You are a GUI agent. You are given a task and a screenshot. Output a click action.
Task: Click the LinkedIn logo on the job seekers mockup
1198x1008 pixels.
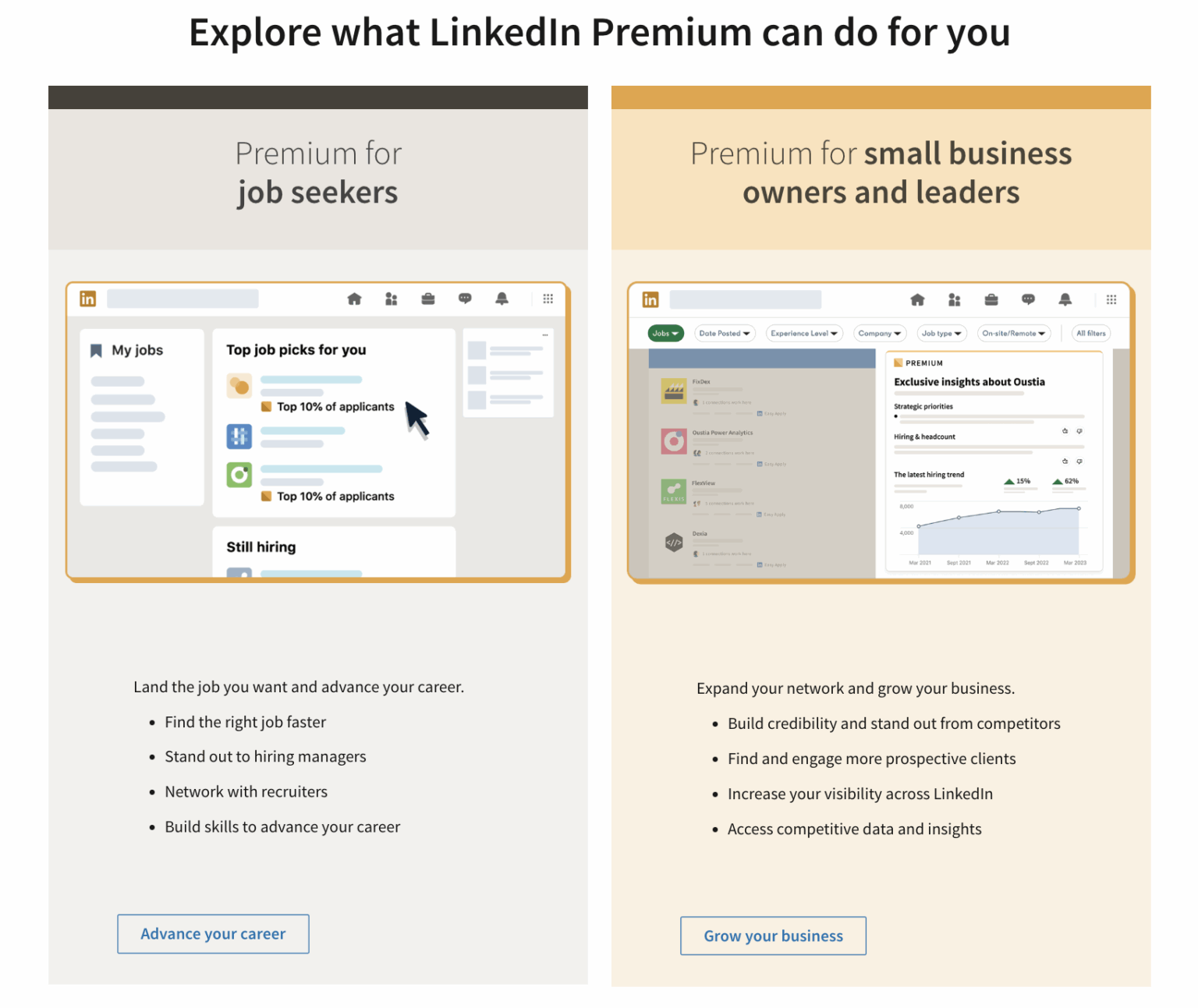88,298
